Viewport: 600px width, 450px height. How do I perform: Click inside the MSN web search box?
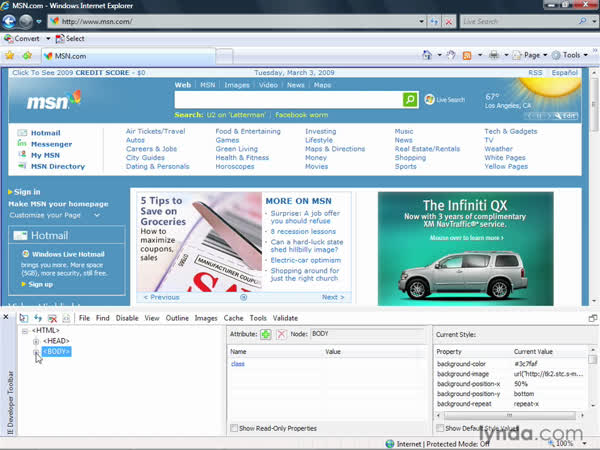287,100
